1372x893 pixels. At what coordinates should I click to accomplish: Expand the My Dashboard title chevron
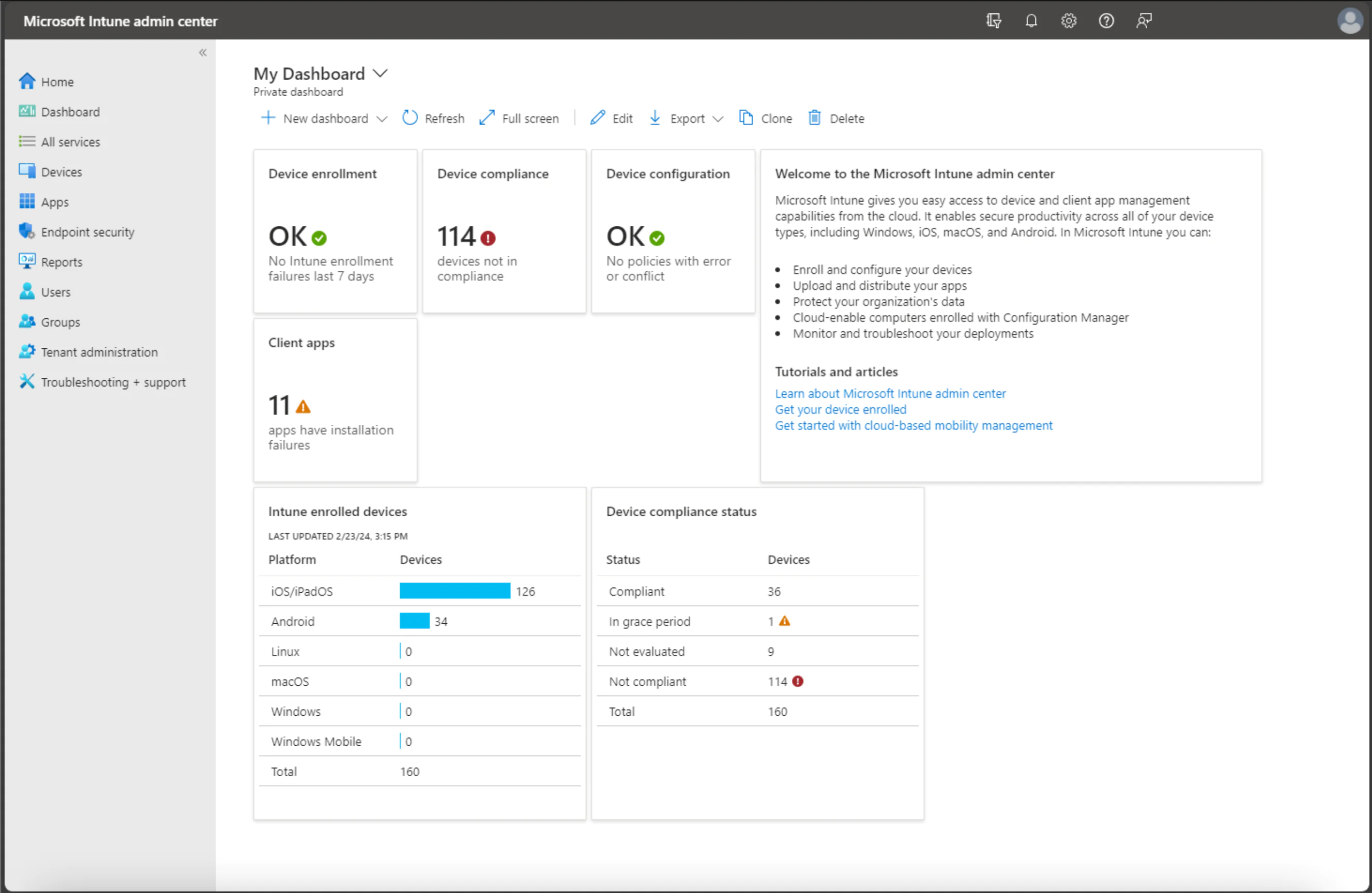point(380,73)
